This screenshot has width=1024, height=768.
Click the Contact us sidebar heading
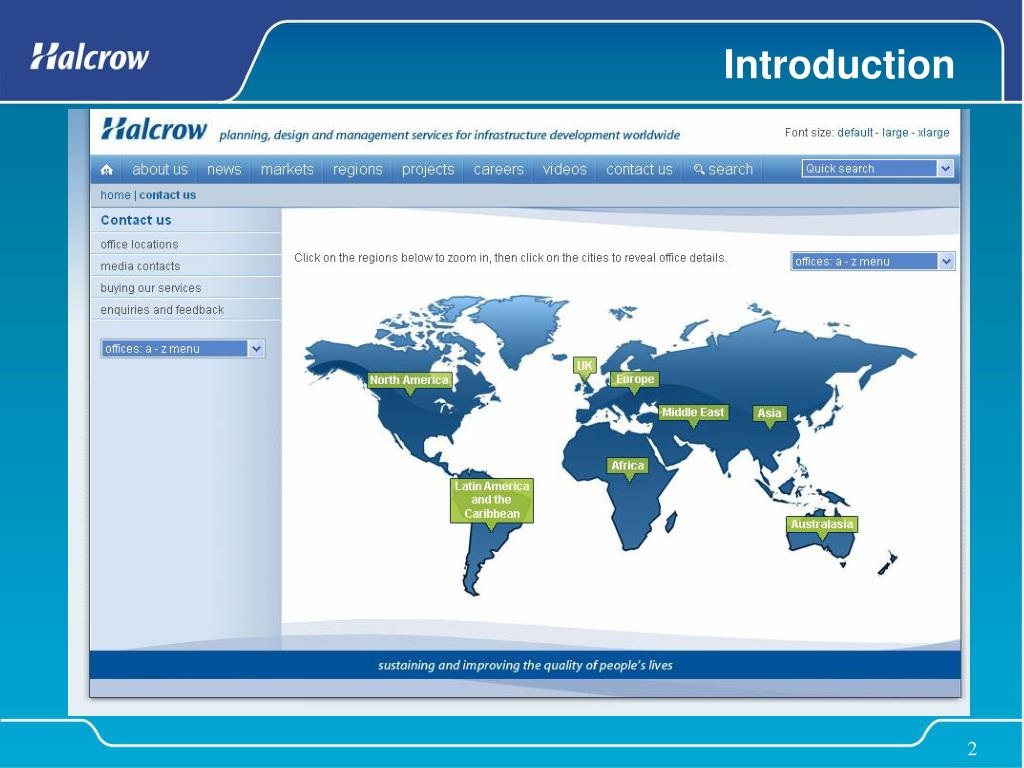tap(136, 220)
